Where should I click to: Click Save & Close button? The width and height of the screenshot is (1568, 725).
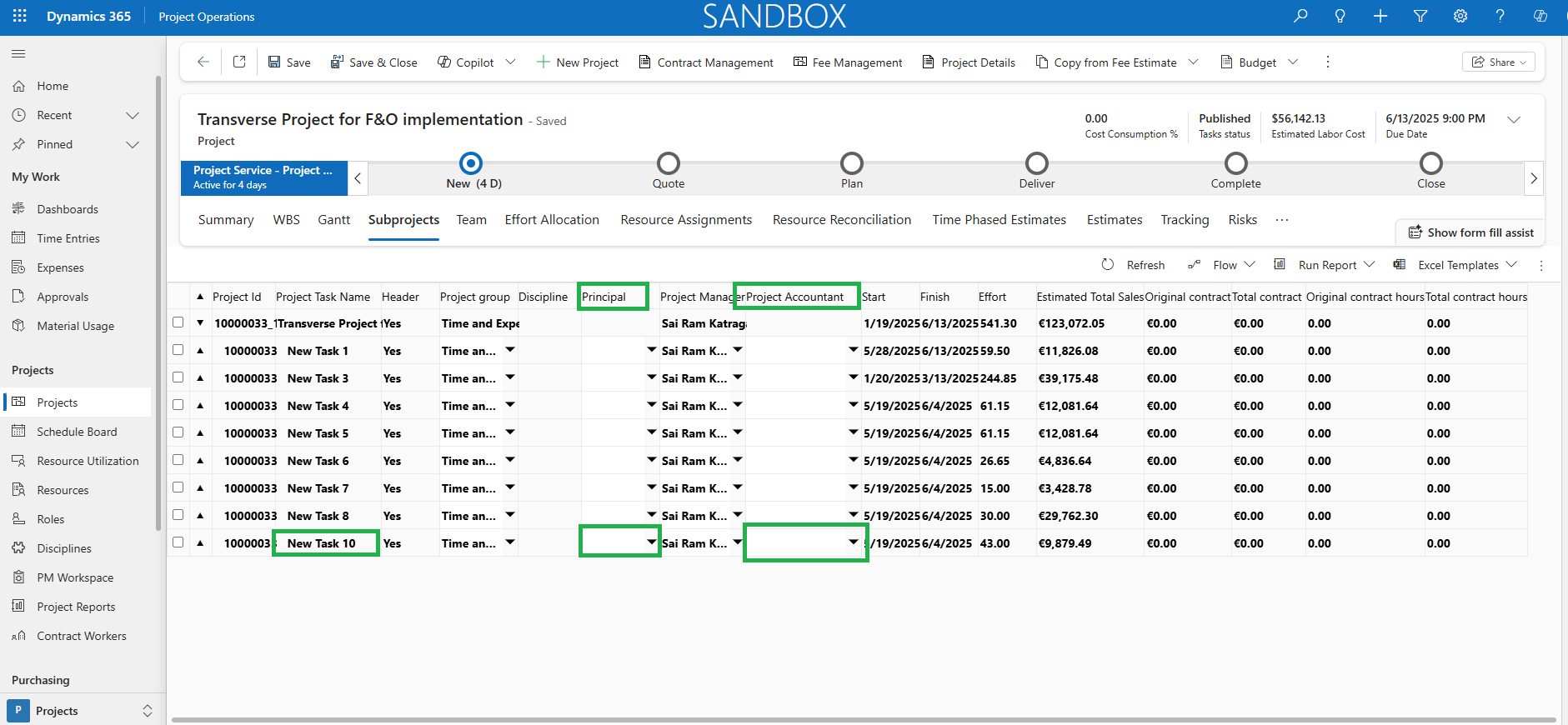tap(373, 62)
